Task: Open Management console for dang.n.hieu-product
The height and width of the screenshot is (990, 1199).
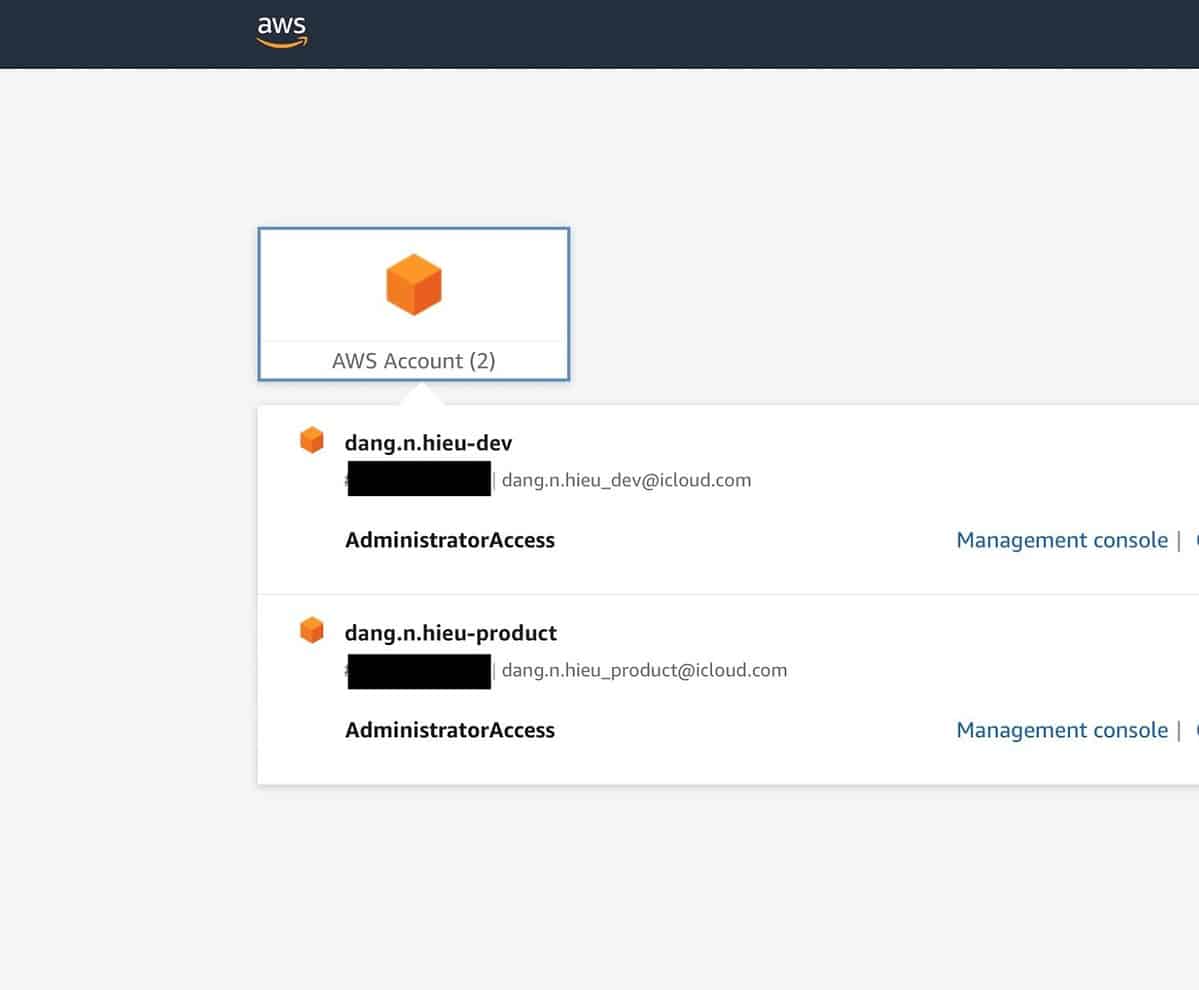Action: tap(1062, 729)
